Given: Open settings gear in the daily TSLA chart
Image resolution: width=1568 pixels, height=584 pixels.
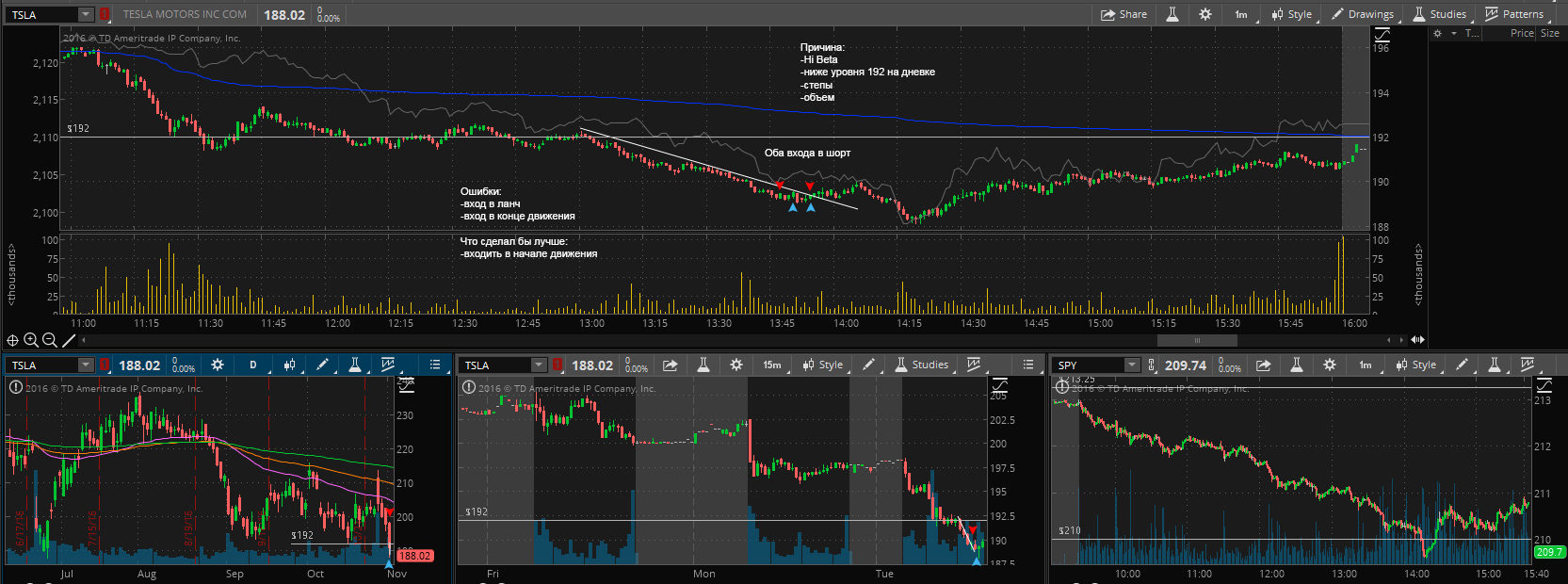Looking at the screenshot, I should pos(218,365).
